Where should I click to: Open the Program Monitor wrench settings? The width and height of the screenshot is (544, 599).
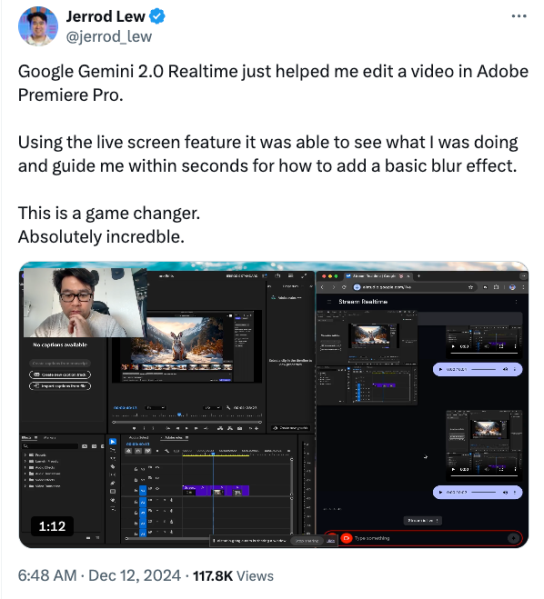(228, 408)
